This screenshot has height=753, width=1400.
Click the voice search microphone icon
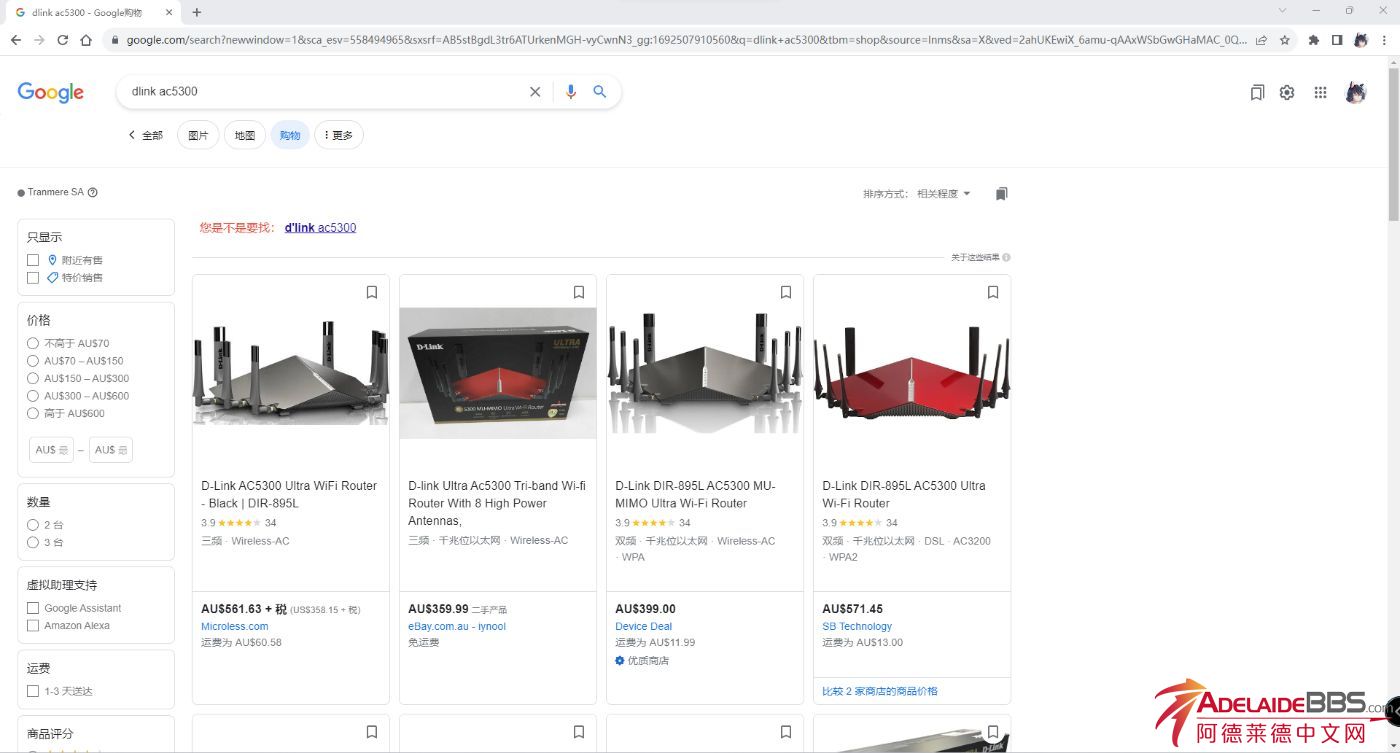tap(570, 92)
